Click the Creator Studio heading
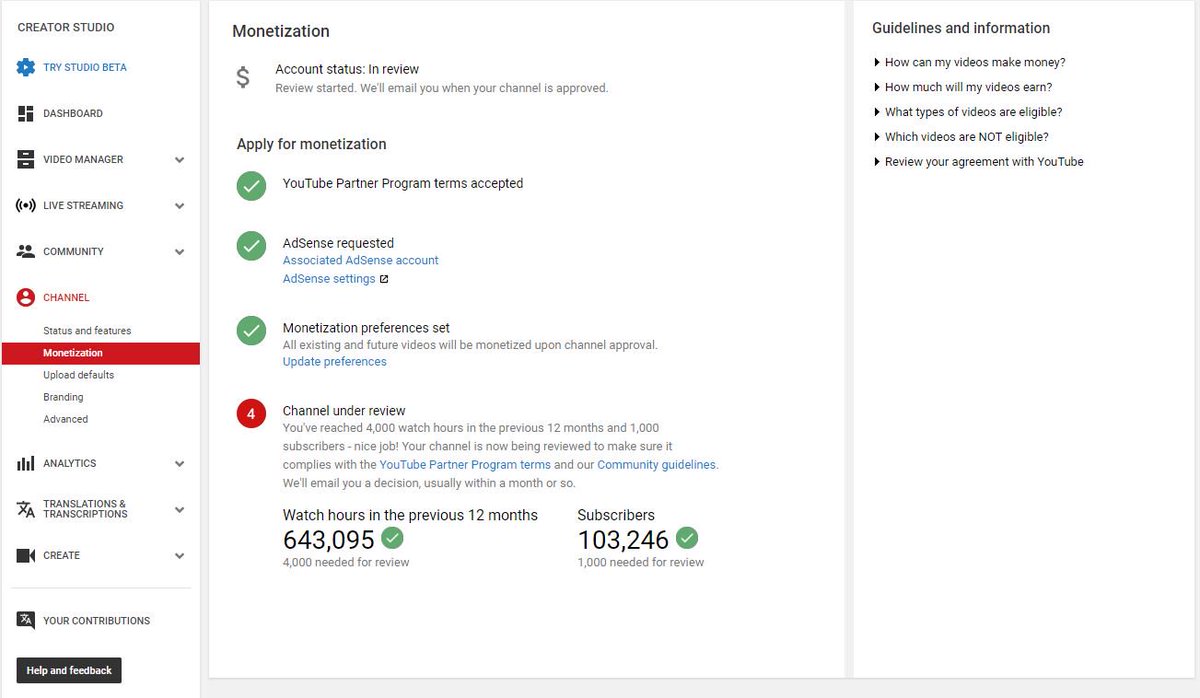 66,28
